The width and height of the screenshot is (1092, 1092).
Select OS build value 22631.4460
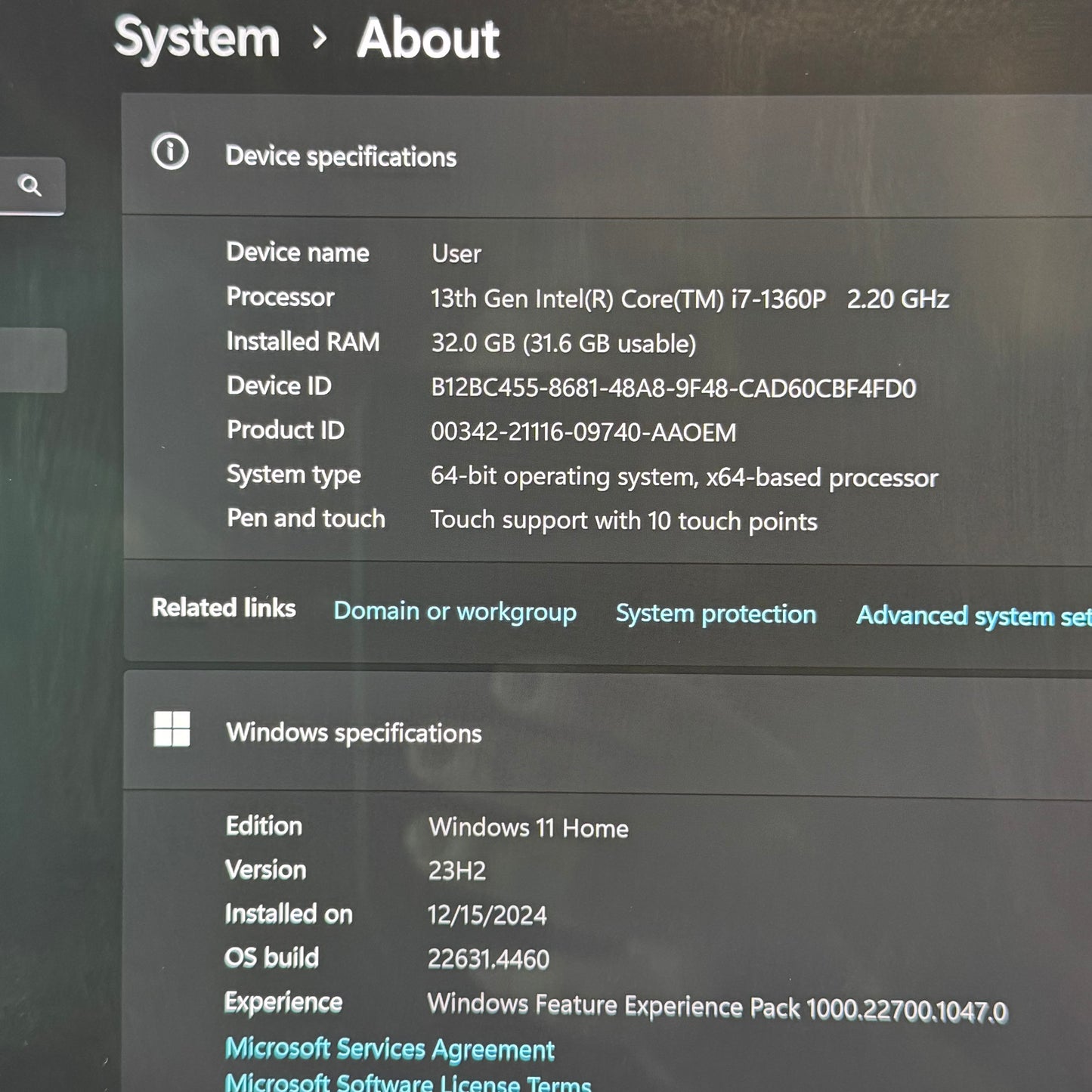(x=488, y=959)
